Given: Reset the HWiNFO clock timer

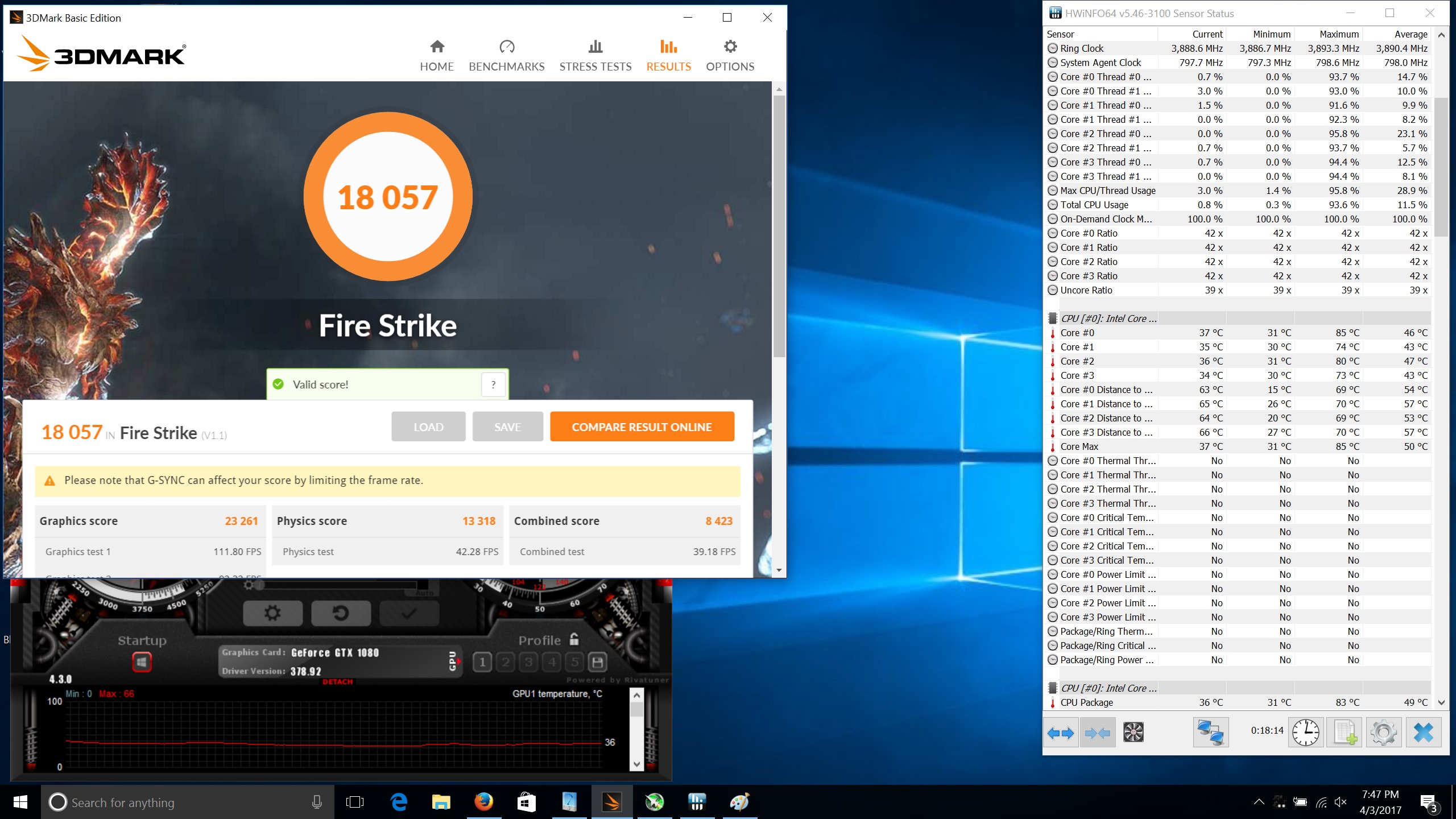Looking at the screenshot, I should [1306, 733].
